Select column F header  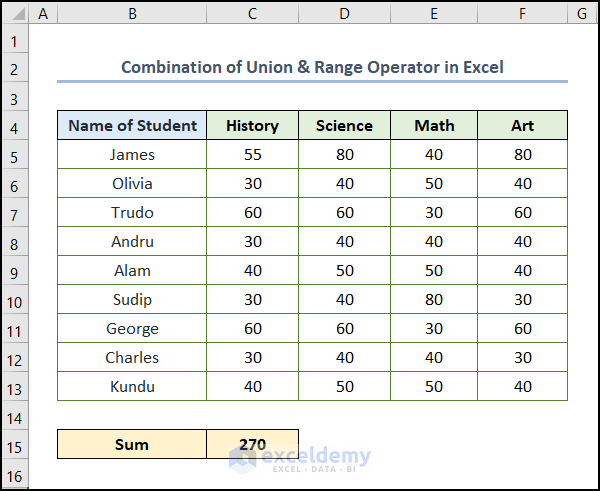click(522, 13)
